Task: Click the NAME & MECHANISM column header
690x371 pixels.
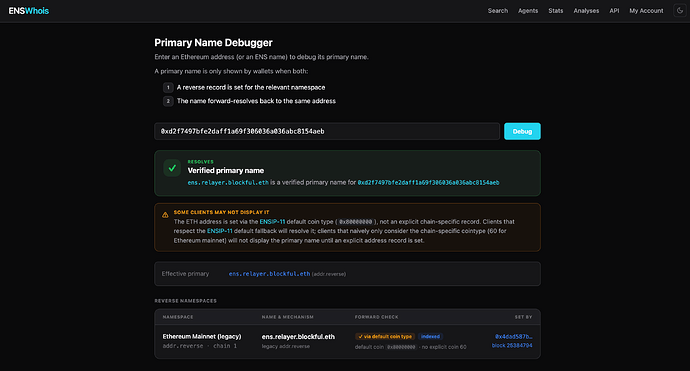Action: pyautogui.click(x=288, y=317)
